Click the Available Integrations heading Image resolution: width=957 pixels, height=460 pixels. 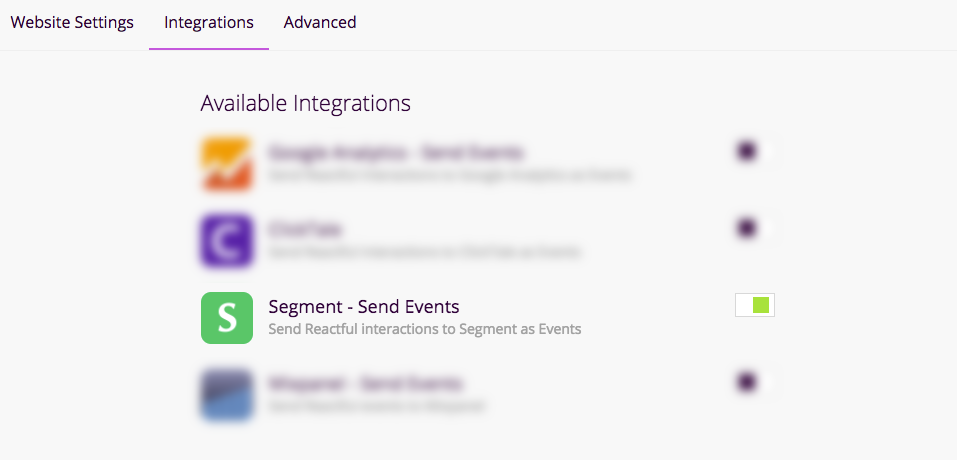305,103
